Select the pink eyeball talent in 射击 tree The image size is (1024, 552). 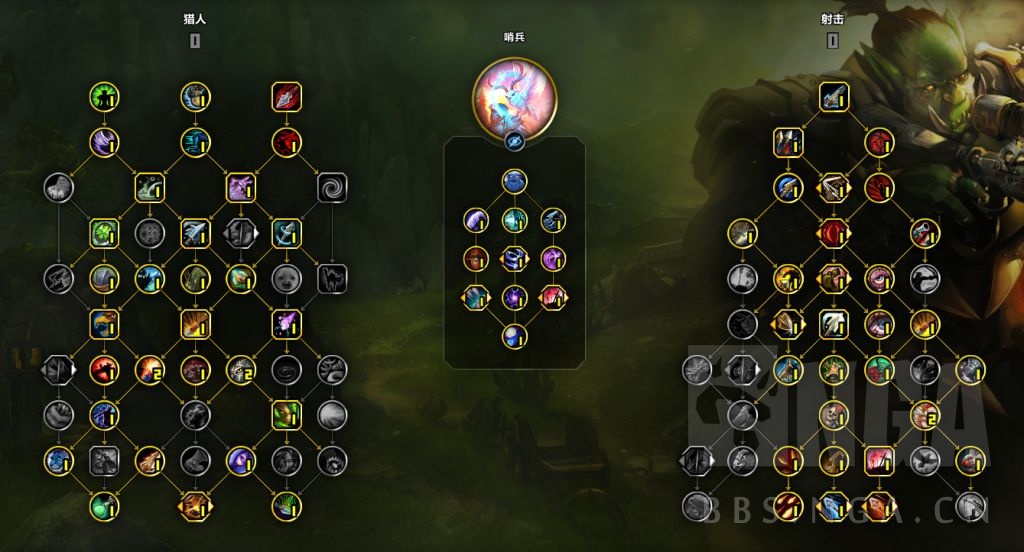click(879, 279)
